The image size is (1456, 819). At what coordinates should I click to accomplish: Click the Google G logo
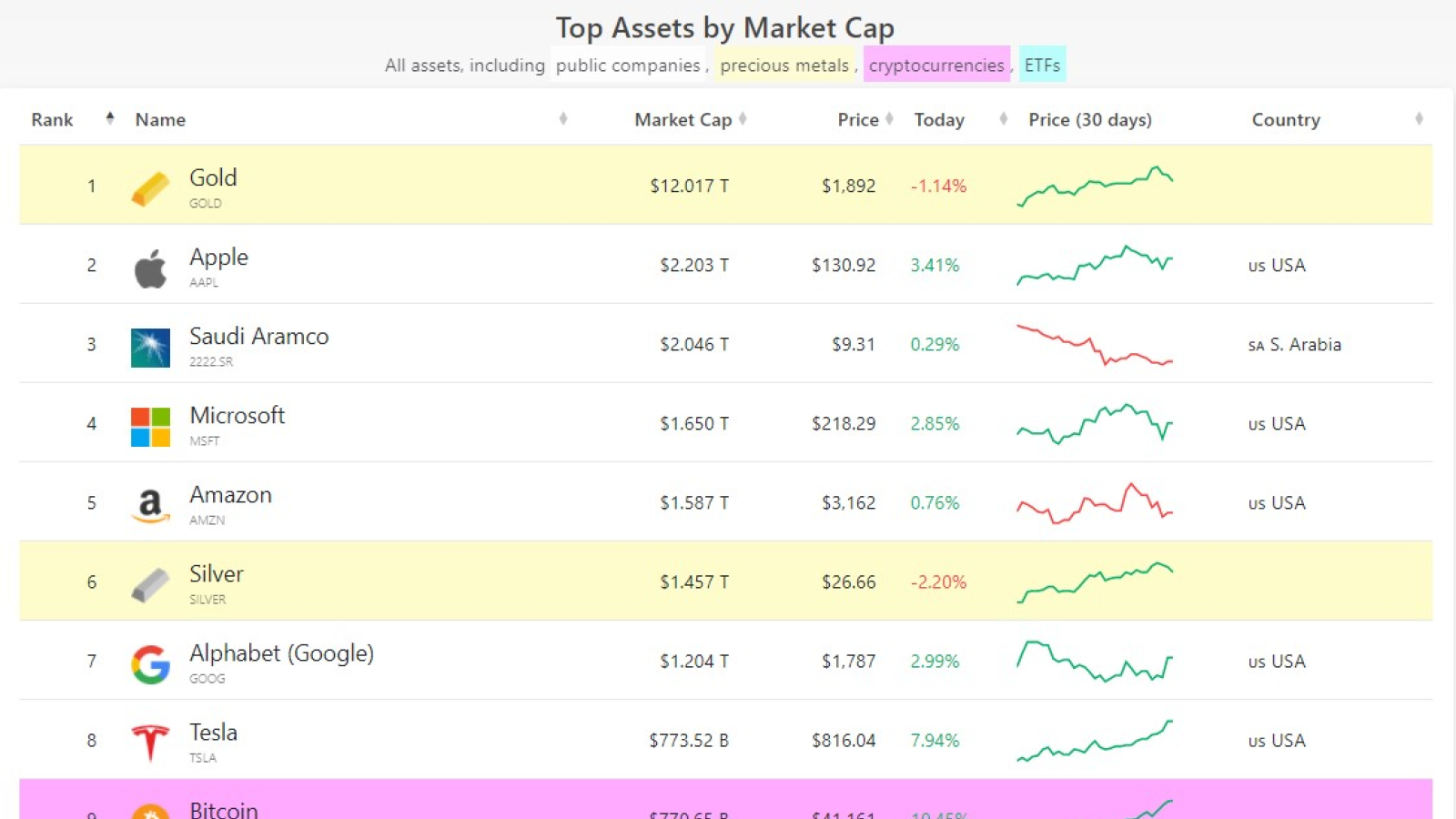(x=150, y=664)
